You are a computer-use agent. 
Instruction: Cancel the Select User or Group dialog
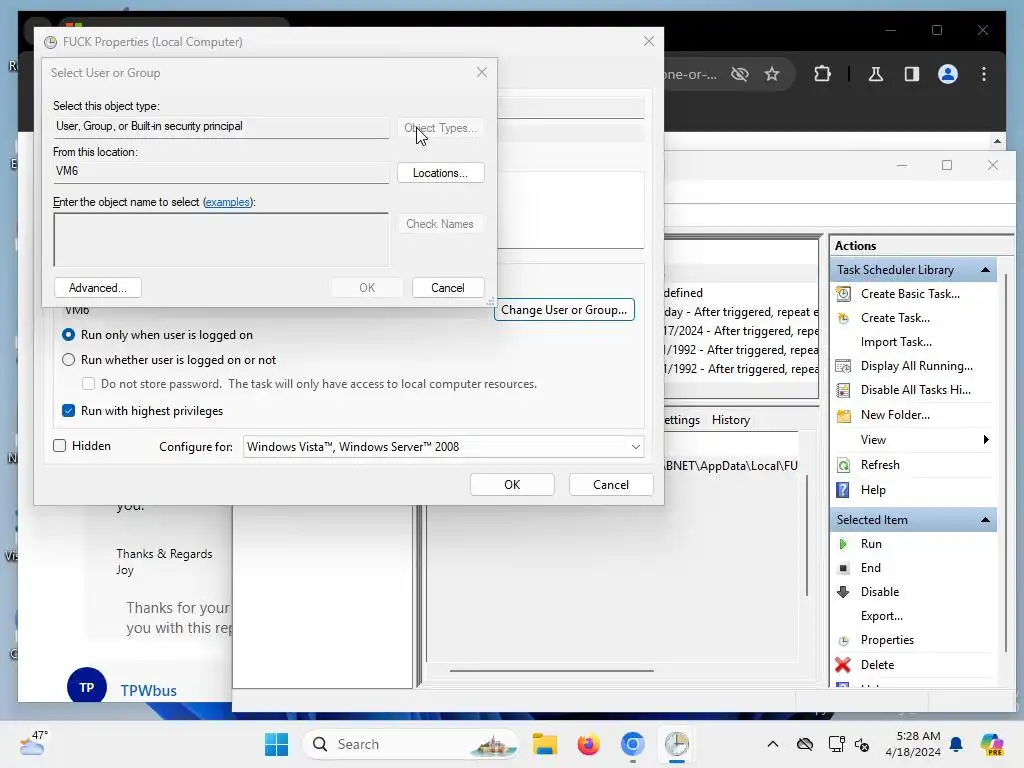(447, 288)
